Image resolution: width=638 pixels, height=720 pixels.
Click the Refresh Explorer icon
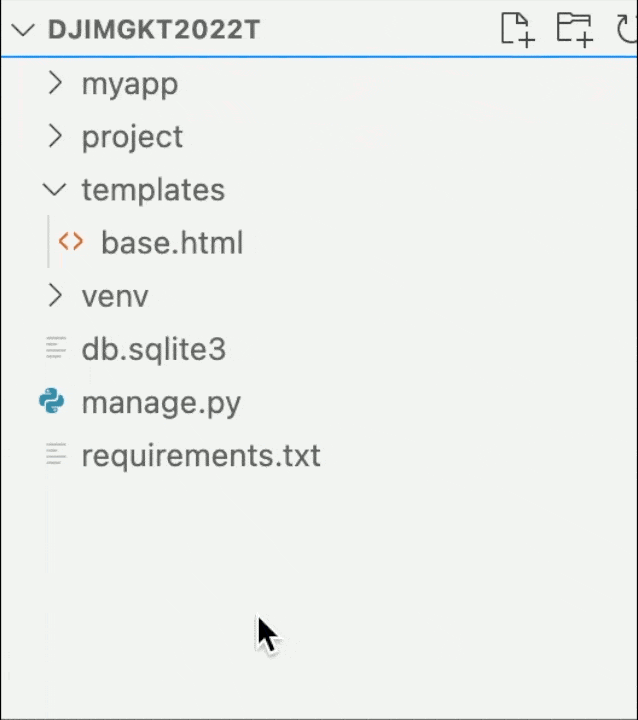click(628, 28)
